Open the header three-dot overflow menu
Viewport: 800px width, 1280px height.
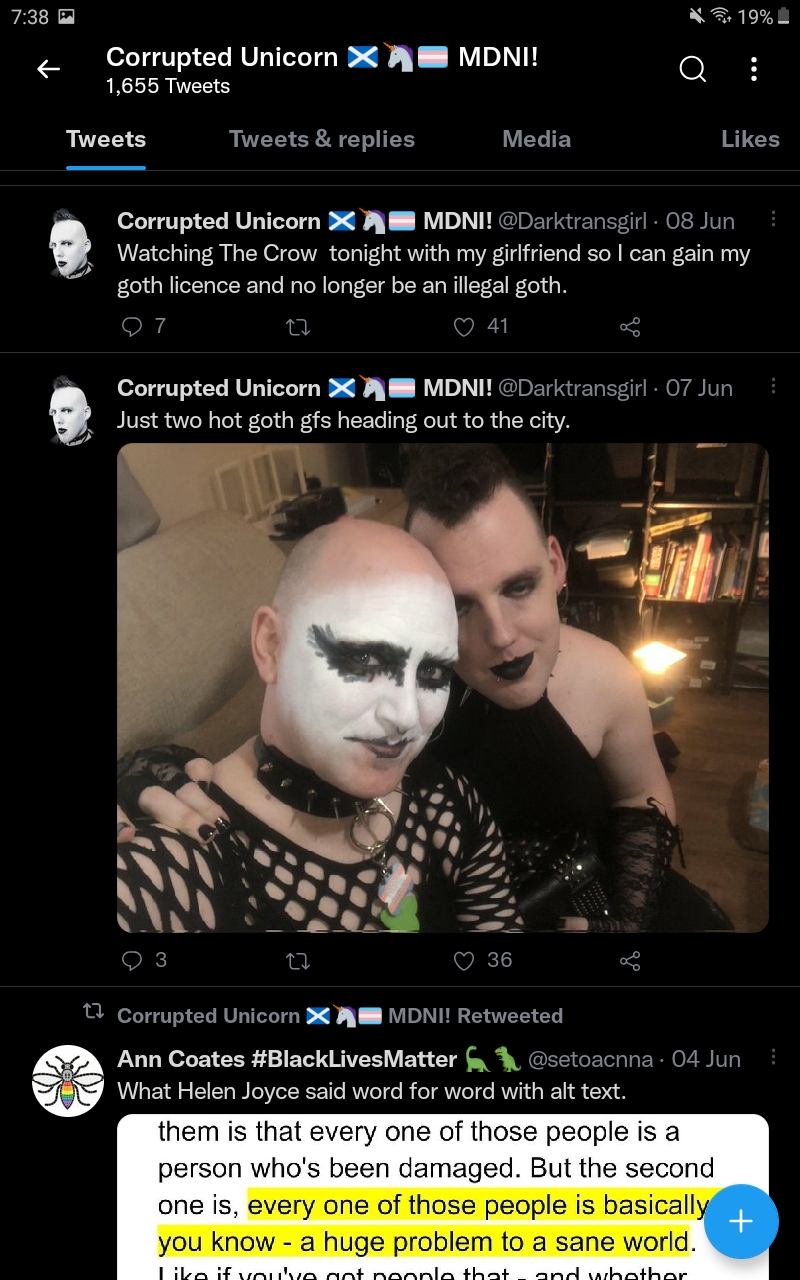click(x=753, y=69)
